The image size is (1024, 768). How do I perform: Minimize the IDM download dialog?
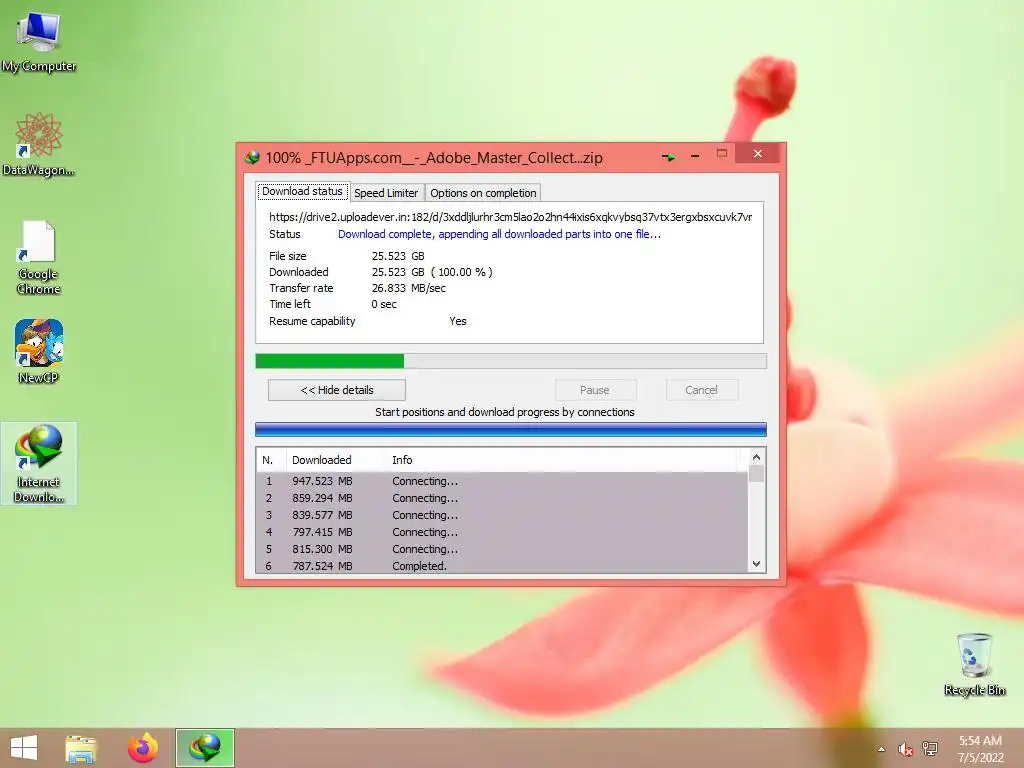[x=695, y=156]
